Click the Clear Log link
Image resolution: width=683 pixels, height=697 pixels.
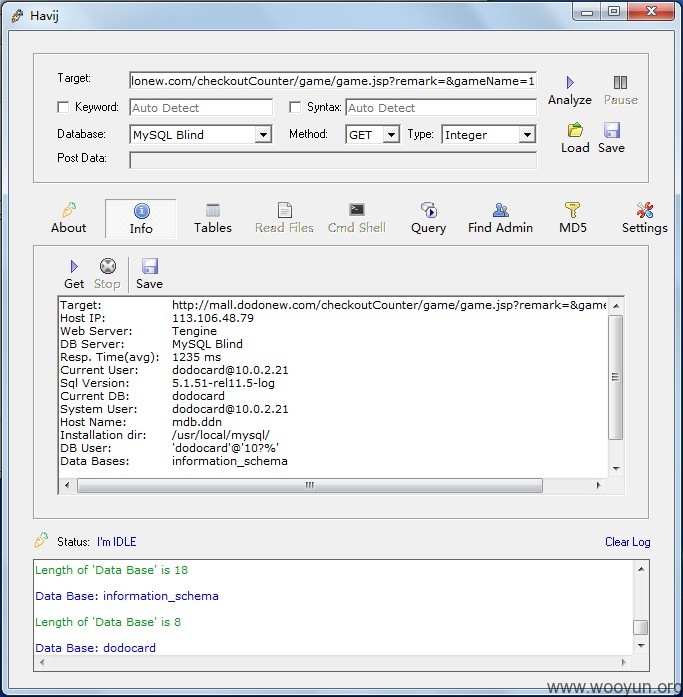(x=627, y=542)
